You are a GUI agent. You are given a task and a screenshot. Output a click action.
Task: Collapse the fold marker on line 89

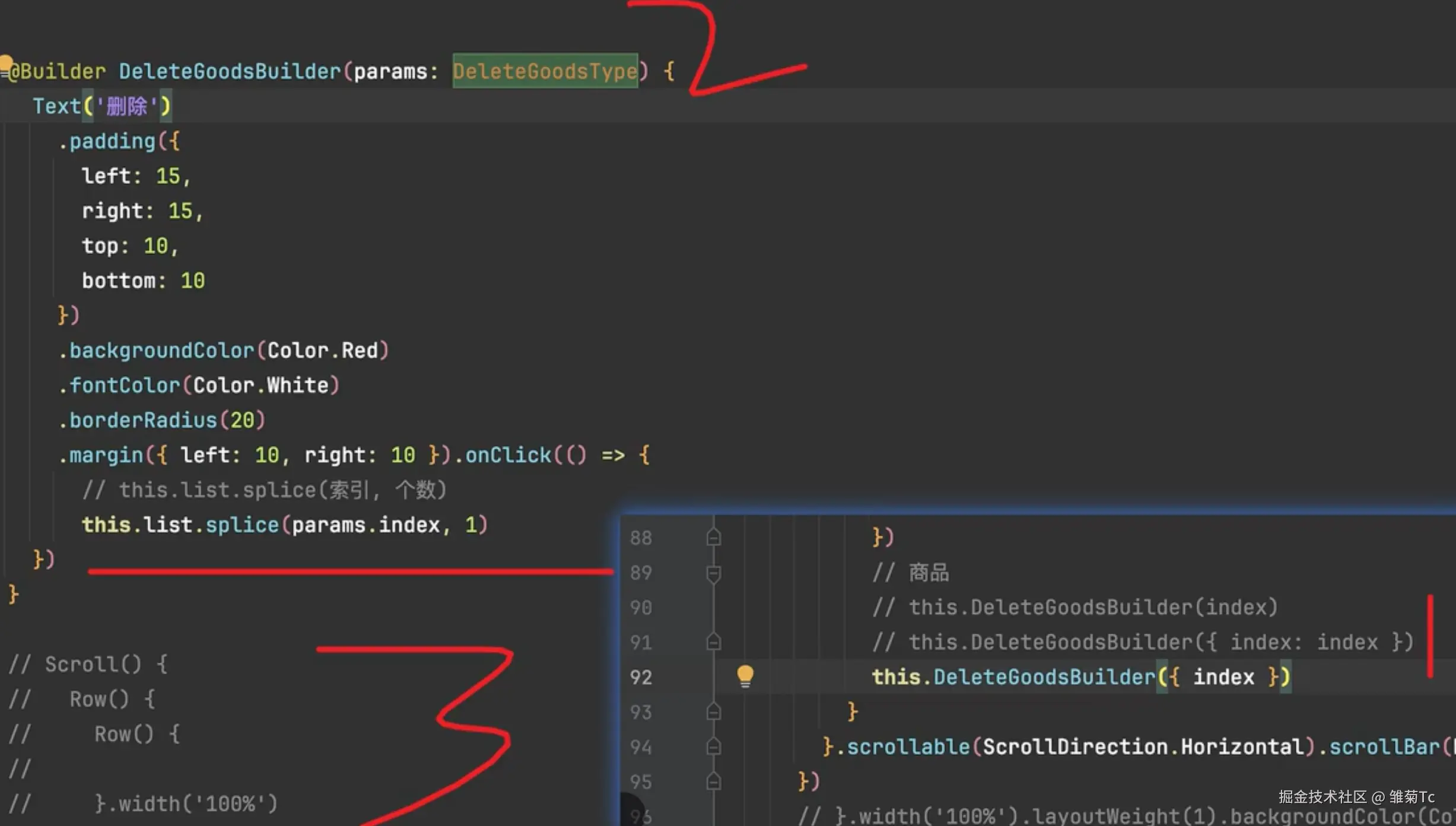pos(714,573)
